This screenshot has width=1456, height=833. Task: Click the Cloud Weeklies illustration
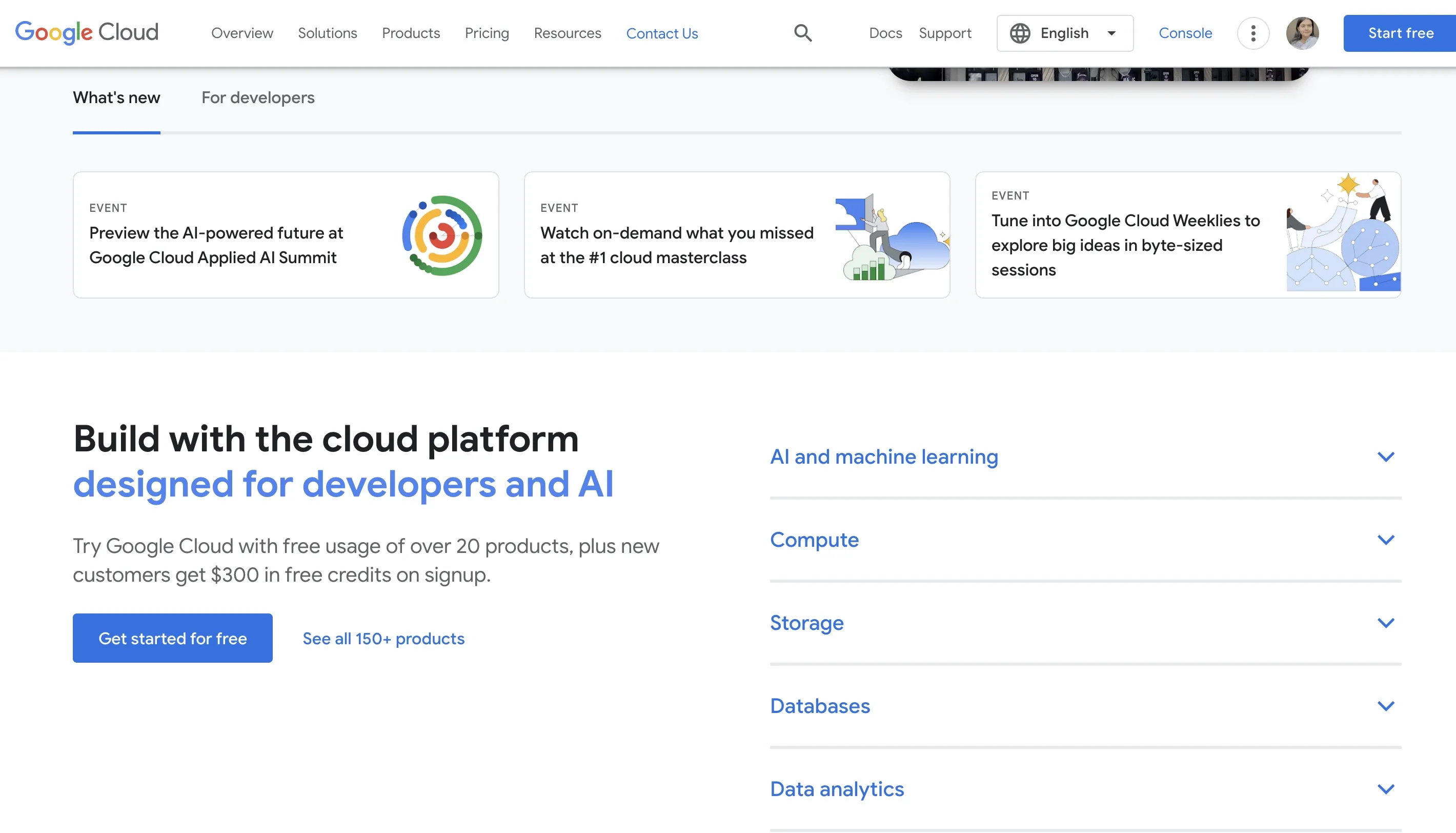1343,232
